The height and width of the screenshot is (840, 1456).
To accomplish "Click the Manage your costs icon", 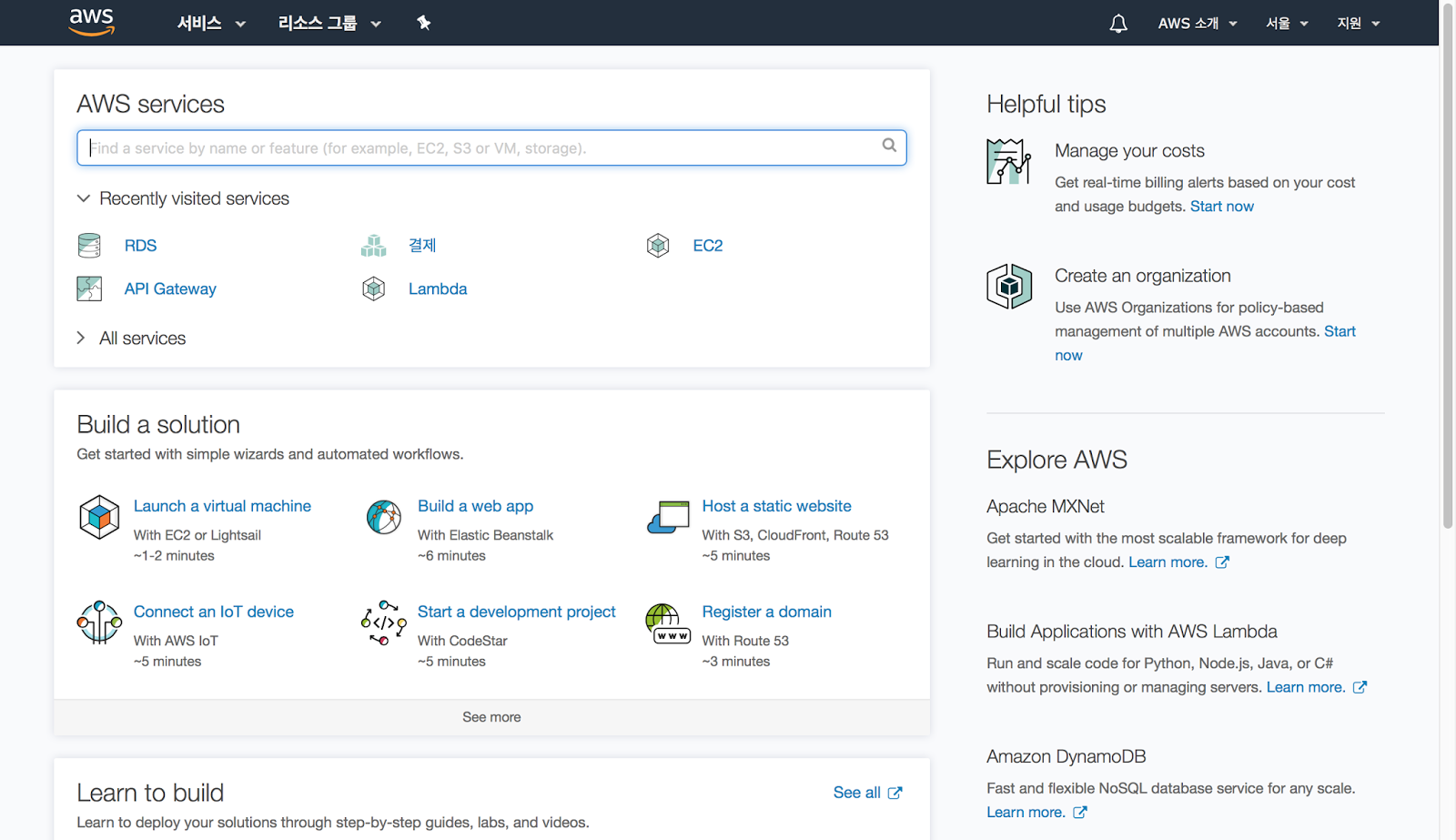I will (1009, 161).
